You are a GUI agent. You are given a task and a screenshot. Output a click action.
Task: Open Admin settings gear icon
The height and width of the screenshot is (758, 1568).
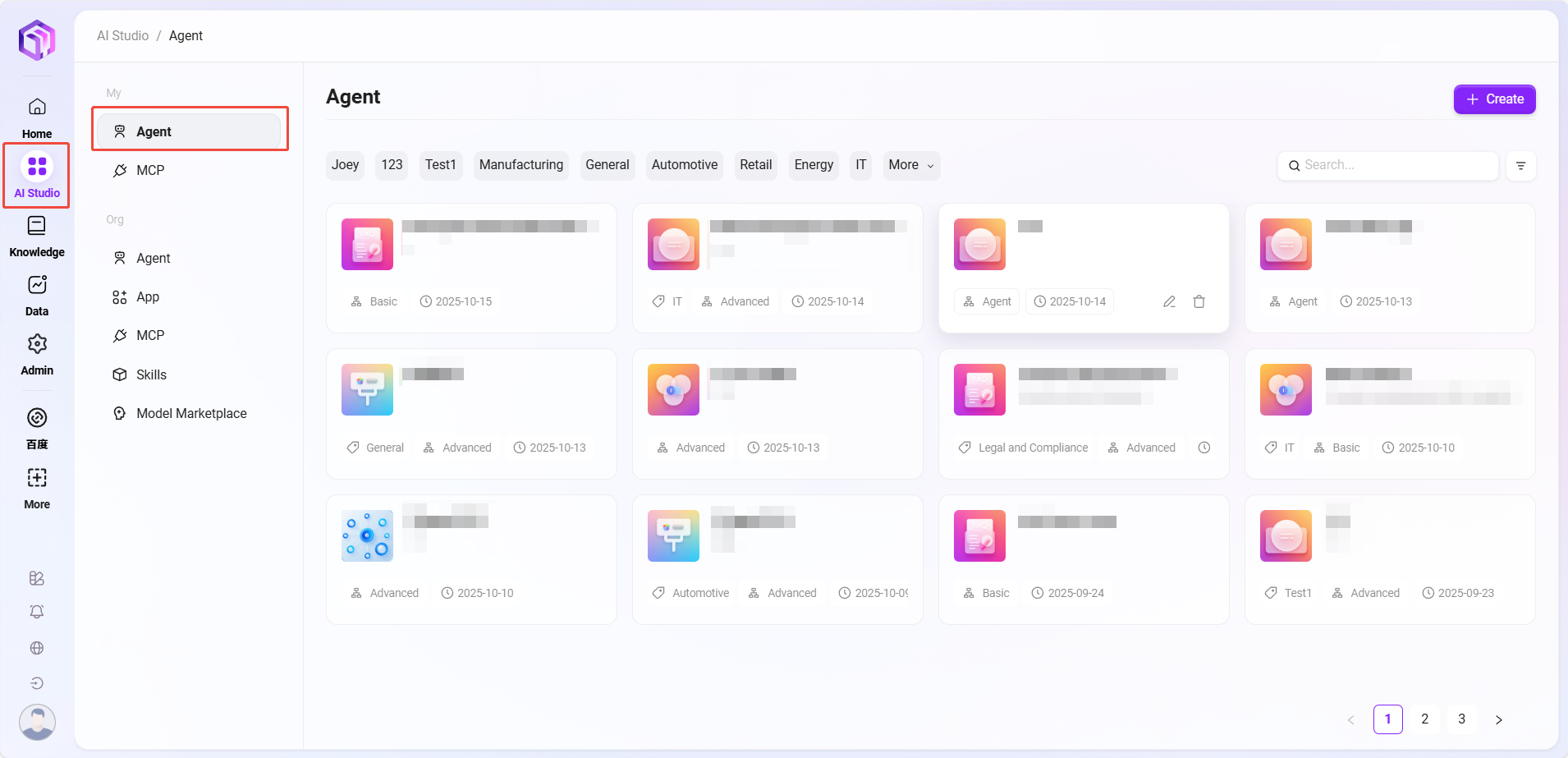[x=37, y=345]
